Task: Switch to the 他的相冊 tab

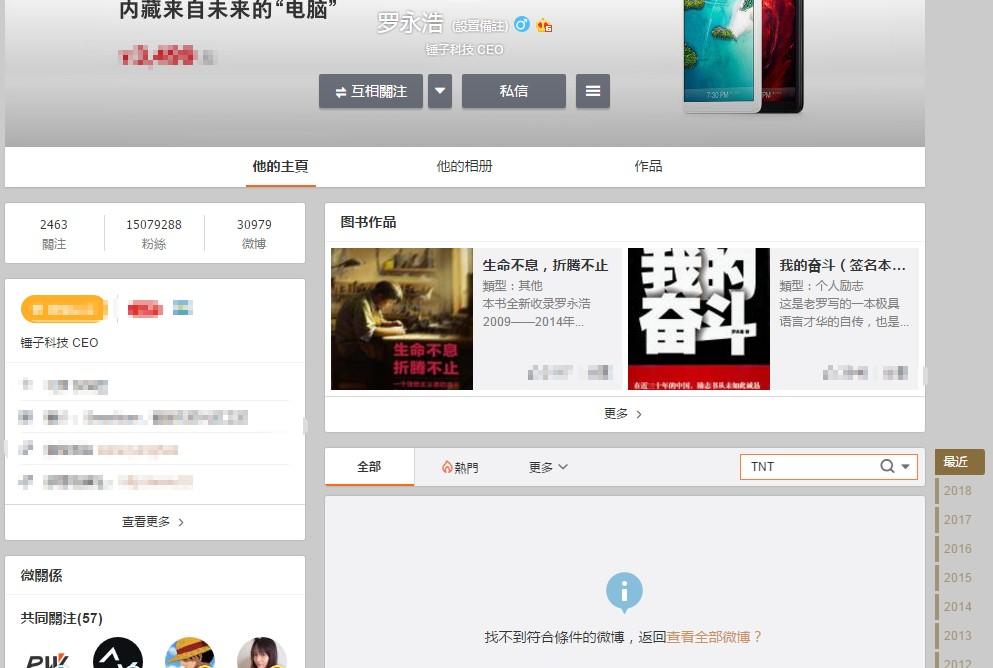Action: tap(465, 166)
